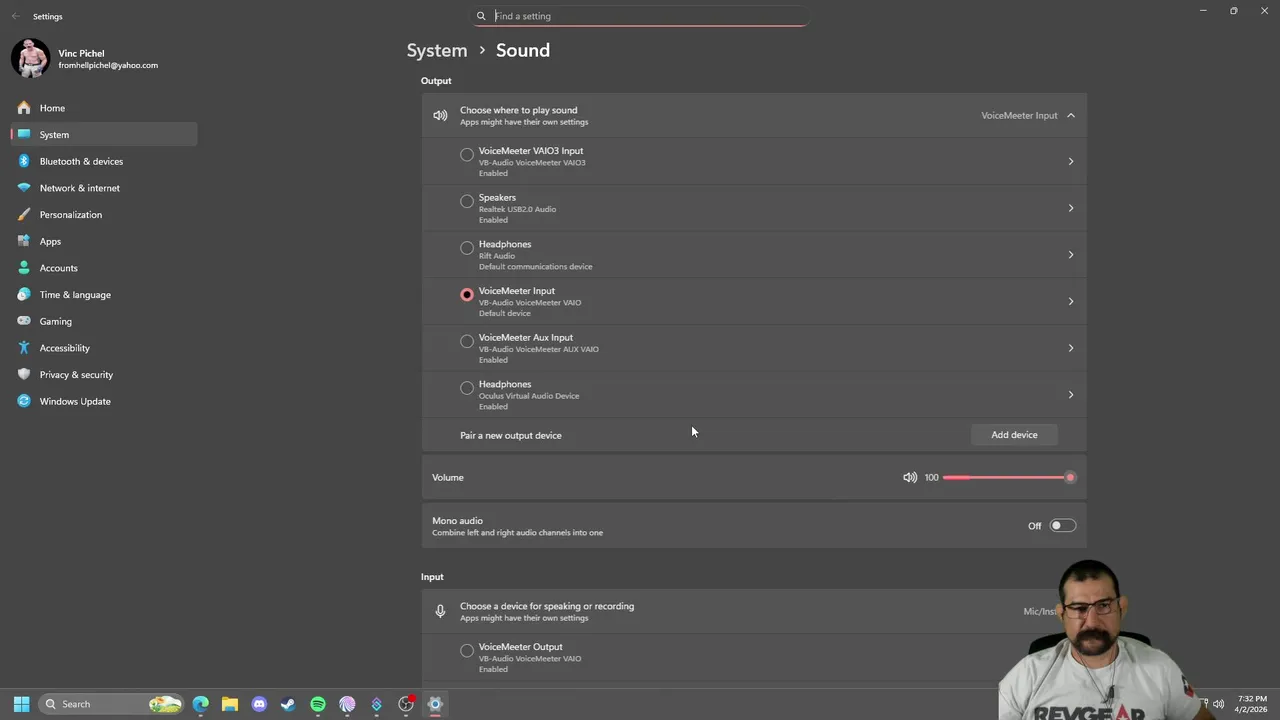
Task: Select VoiceMeeter Aux Input radio button
Action: click(467, 341)
